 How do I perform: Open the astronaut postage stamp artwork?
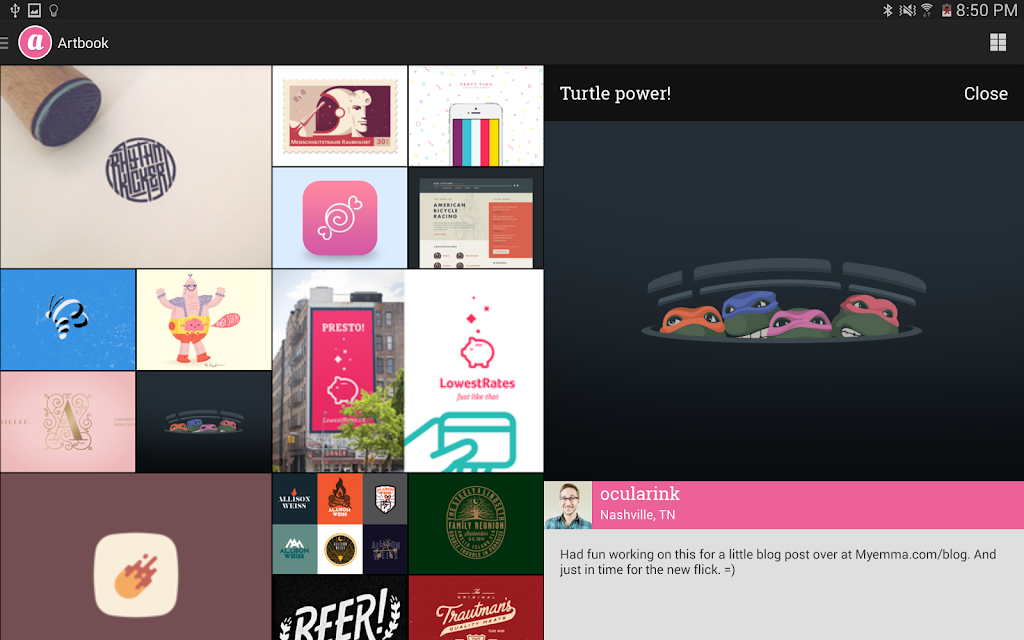(x=340, y=116)
